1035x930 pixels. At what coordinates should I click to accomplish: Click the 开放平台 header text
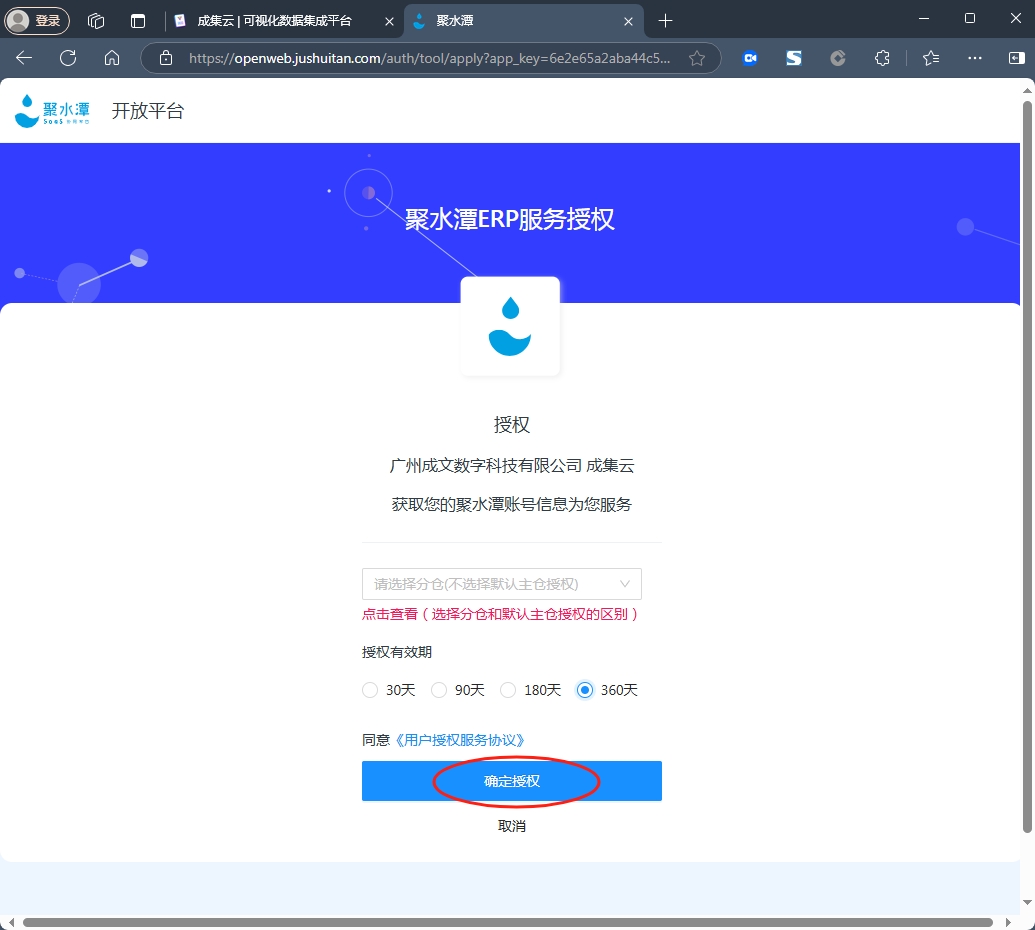(148, 111)
